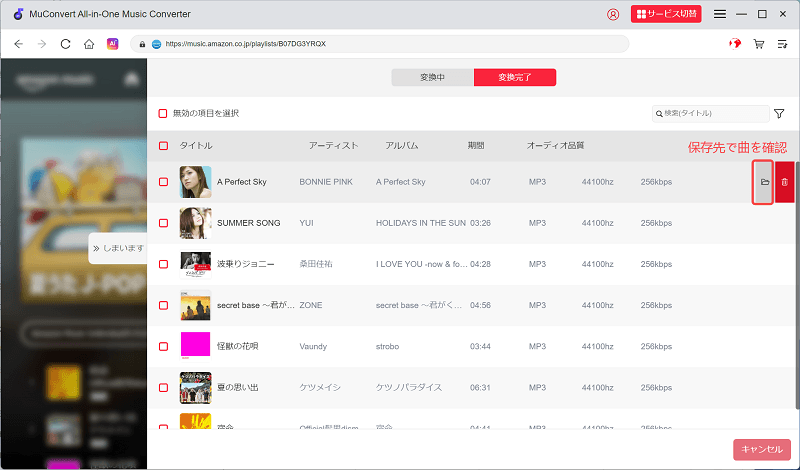800x470 pixels.
Task: Click the user account icon
Action: coord(613,14)
